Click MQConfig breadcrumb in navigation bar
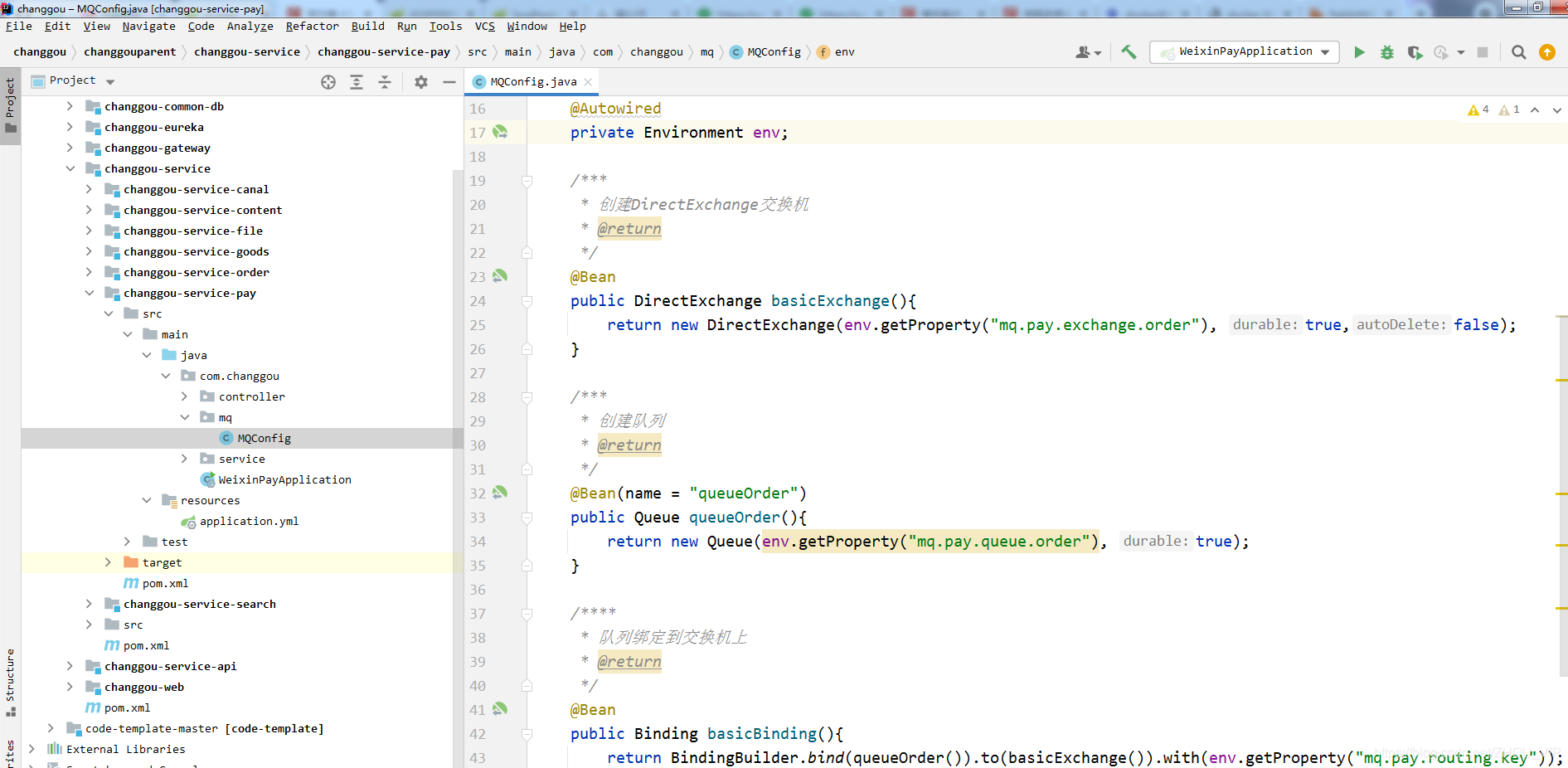This screenshot has height=768, width=1568. click(x=766, y=51)
